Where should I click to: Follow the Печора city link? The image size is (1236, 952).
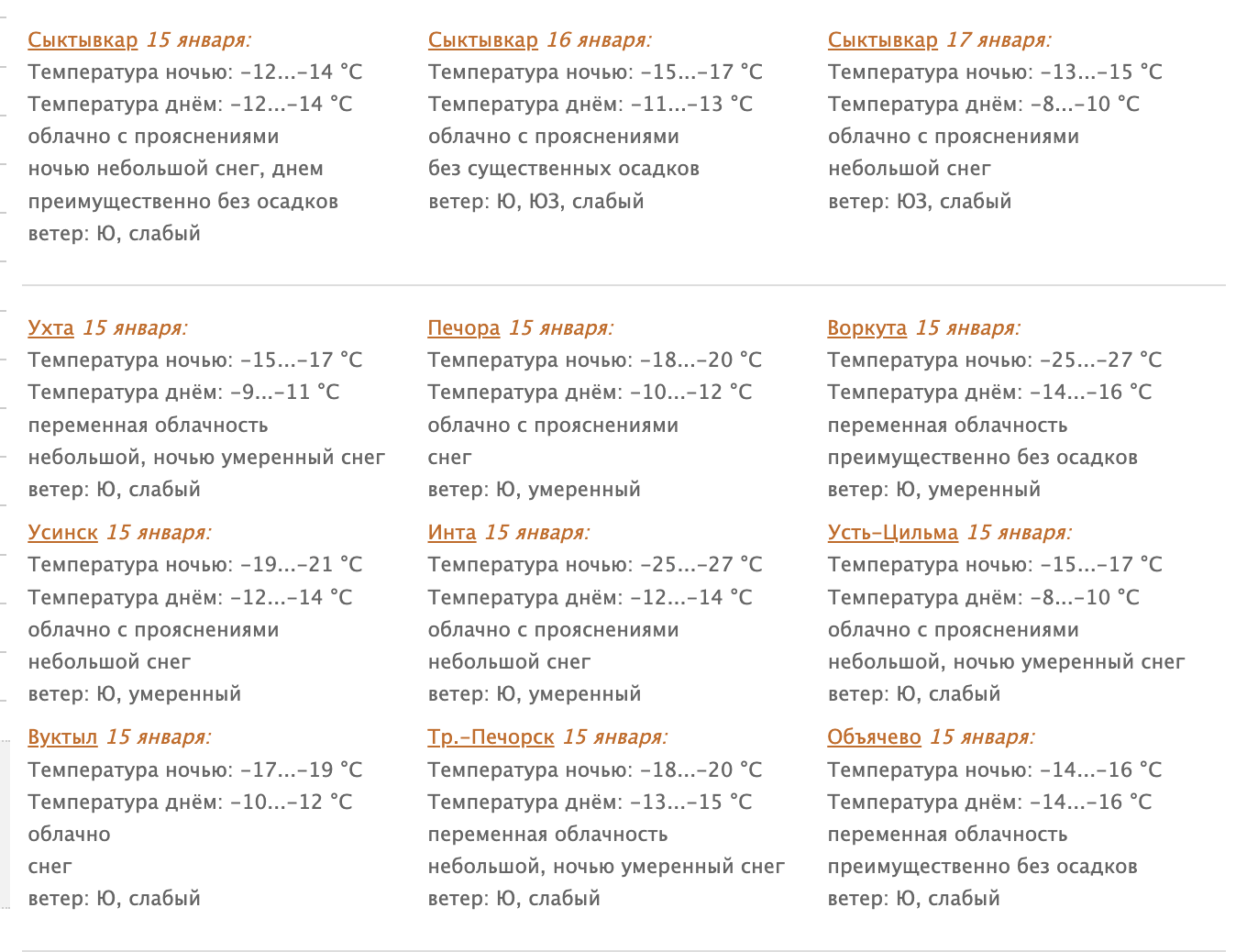pyautogui.click(x=463, y=328)
